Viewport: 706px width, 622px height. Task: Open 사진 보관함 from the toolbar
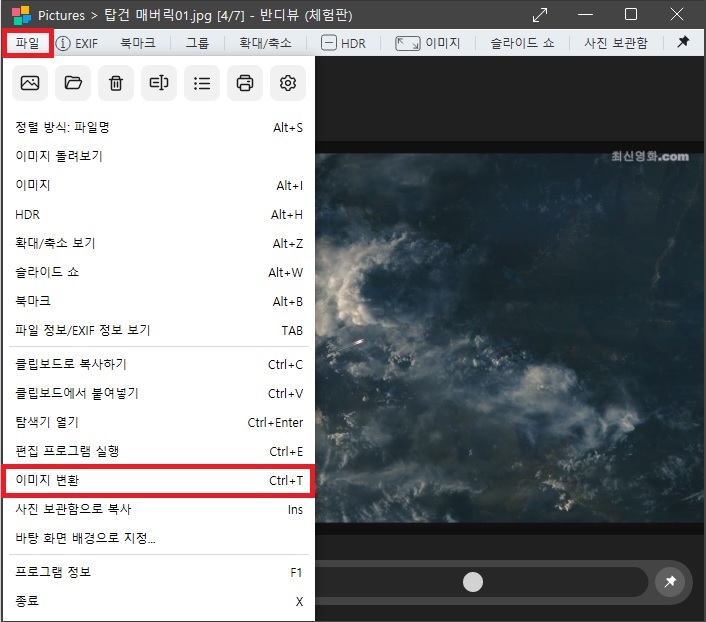pyautogui.click(x=615, y=43)
